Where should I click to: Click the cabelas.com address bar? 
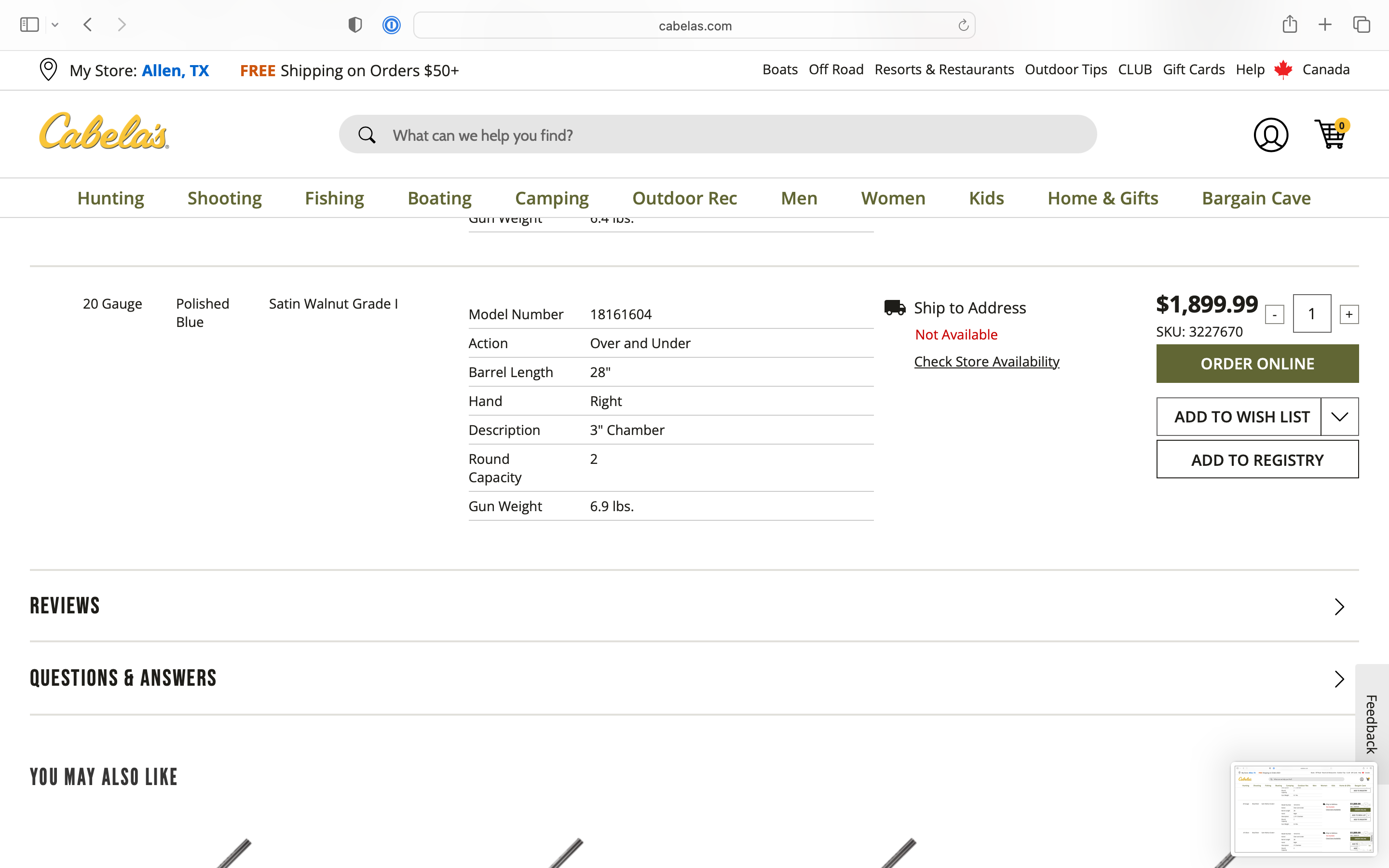pyautogui.click(x=694, y=25)
